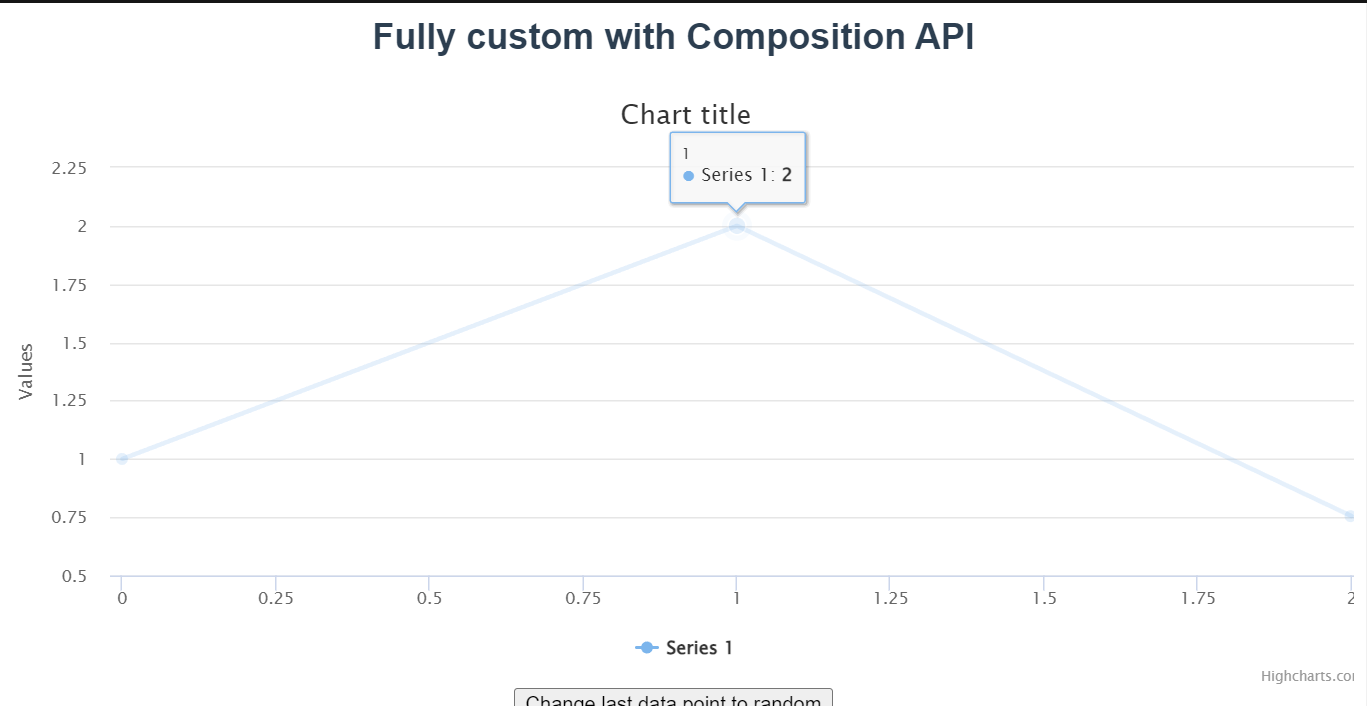
Task: Click the Chart title text
Action: click(686, 114)
